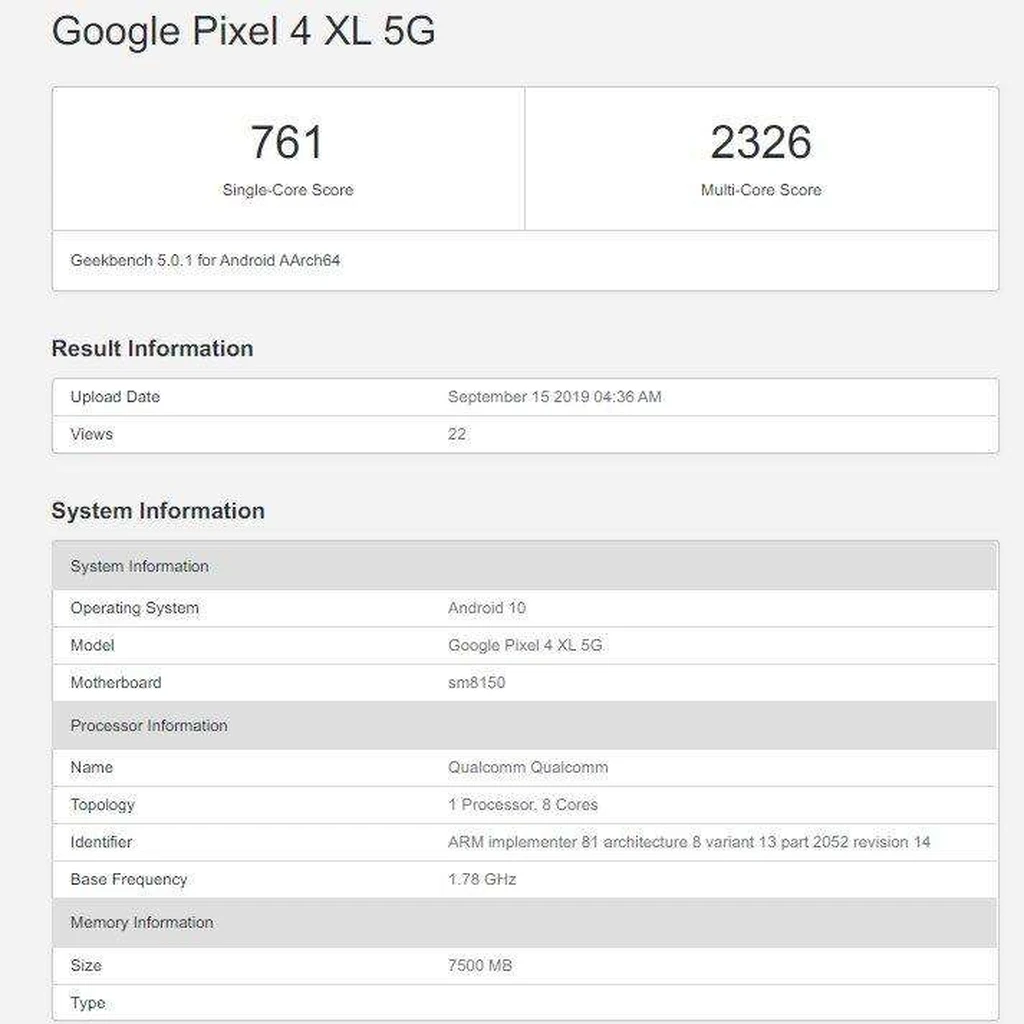The image size is (1024, 1024).
Task: Click Geekbench 5.0.1 for Android AArch64 text
Action: (205, 261)
